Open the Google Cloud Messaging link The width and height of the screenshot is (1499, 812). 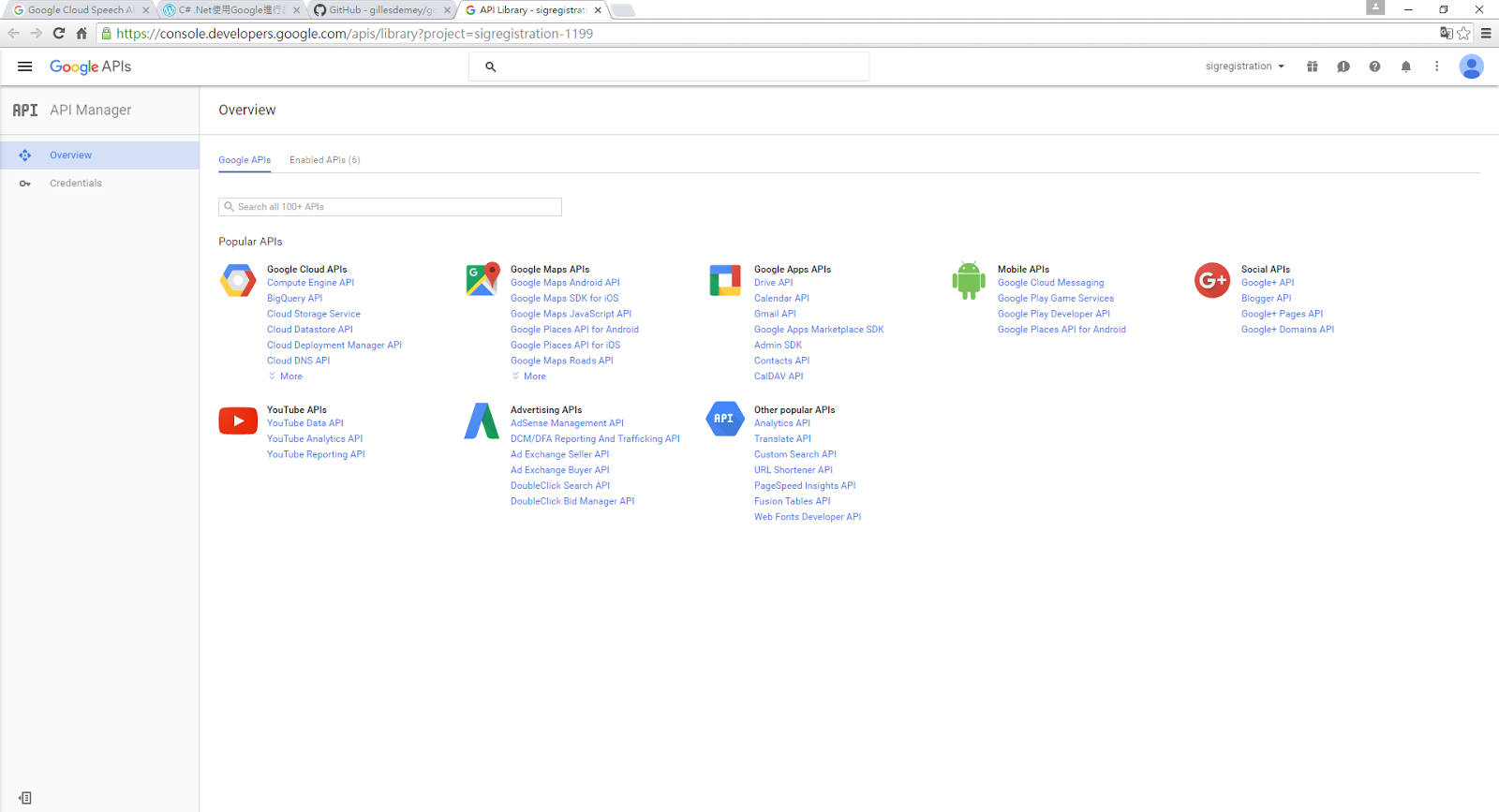pyautogui.click(x=1050, y=283)
